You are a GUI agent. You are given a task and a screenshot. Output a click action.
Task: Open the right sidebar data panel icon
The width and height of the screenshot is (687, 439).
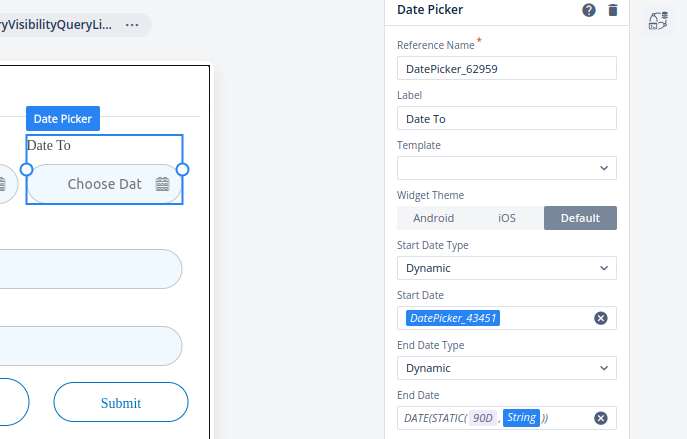coord(658,21)
